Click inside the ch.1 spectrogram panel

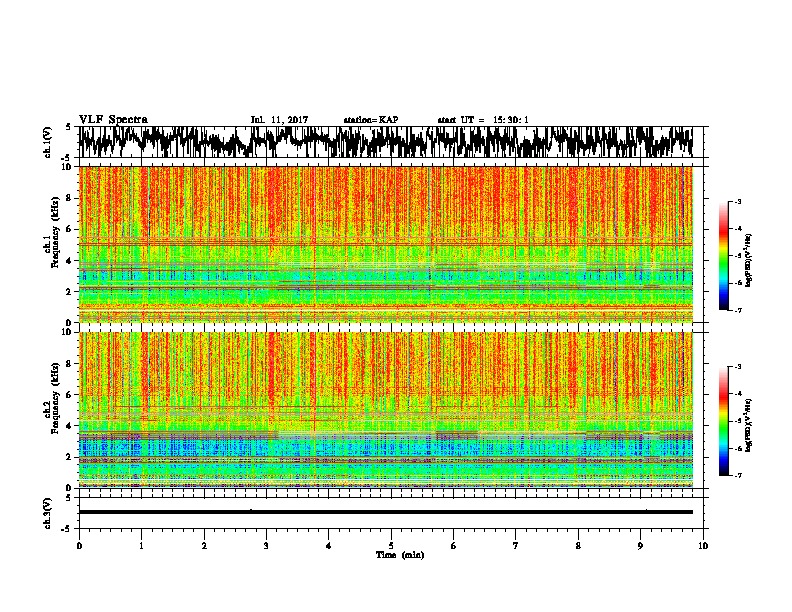385,244
